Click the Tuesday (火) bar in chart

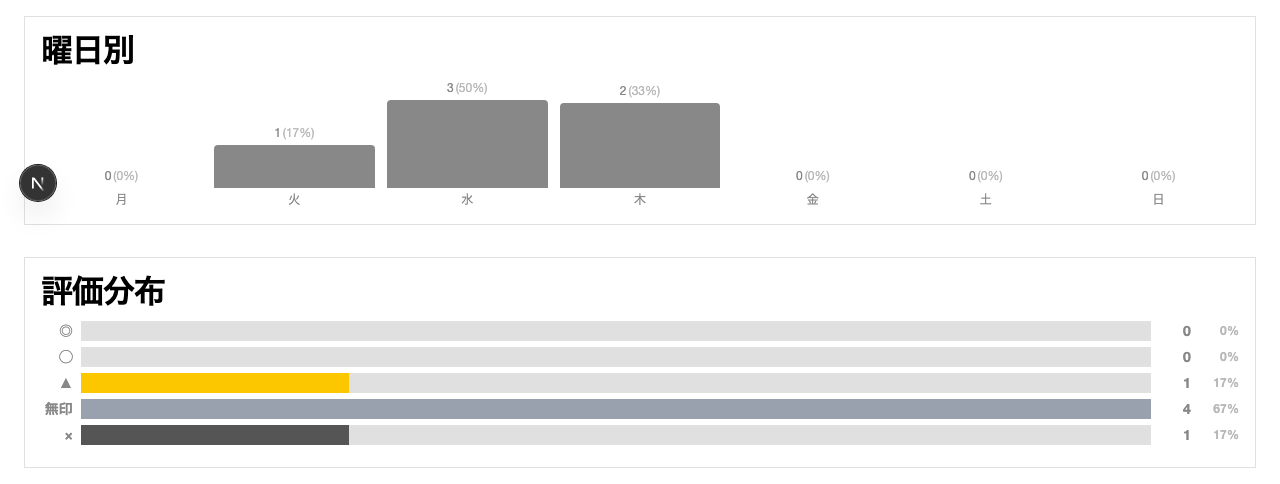(294, 167)
